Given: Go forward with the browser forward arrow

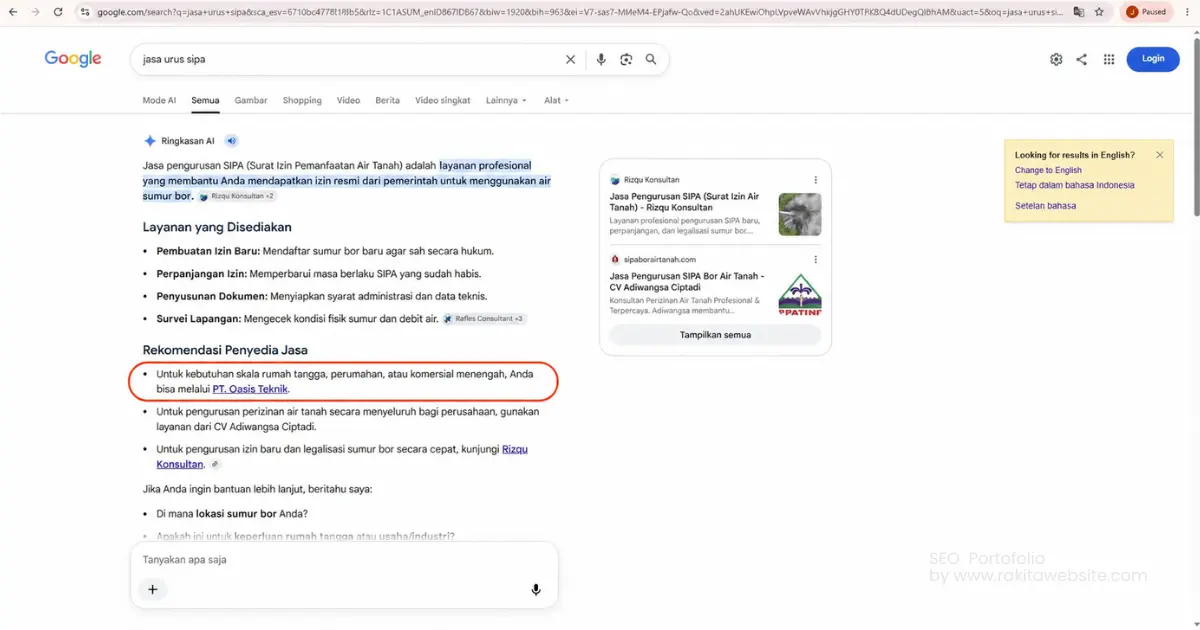Looking at the screenshot, I should pyautogui.click(x=36, y=12).
